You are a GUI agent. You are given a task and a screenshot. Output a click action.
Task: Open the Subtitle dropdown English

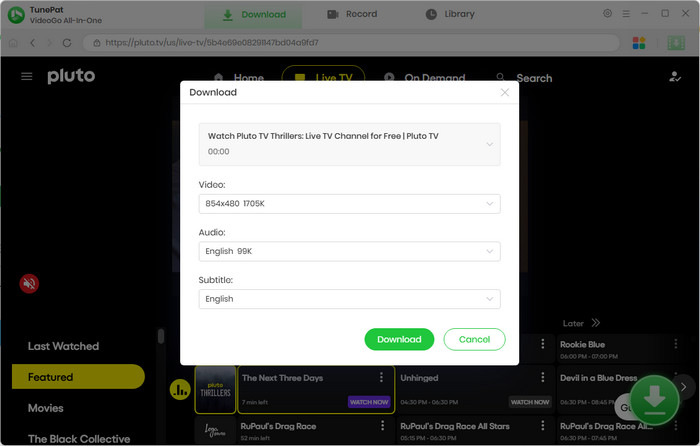pyautogui.click(x=350, y=299)
